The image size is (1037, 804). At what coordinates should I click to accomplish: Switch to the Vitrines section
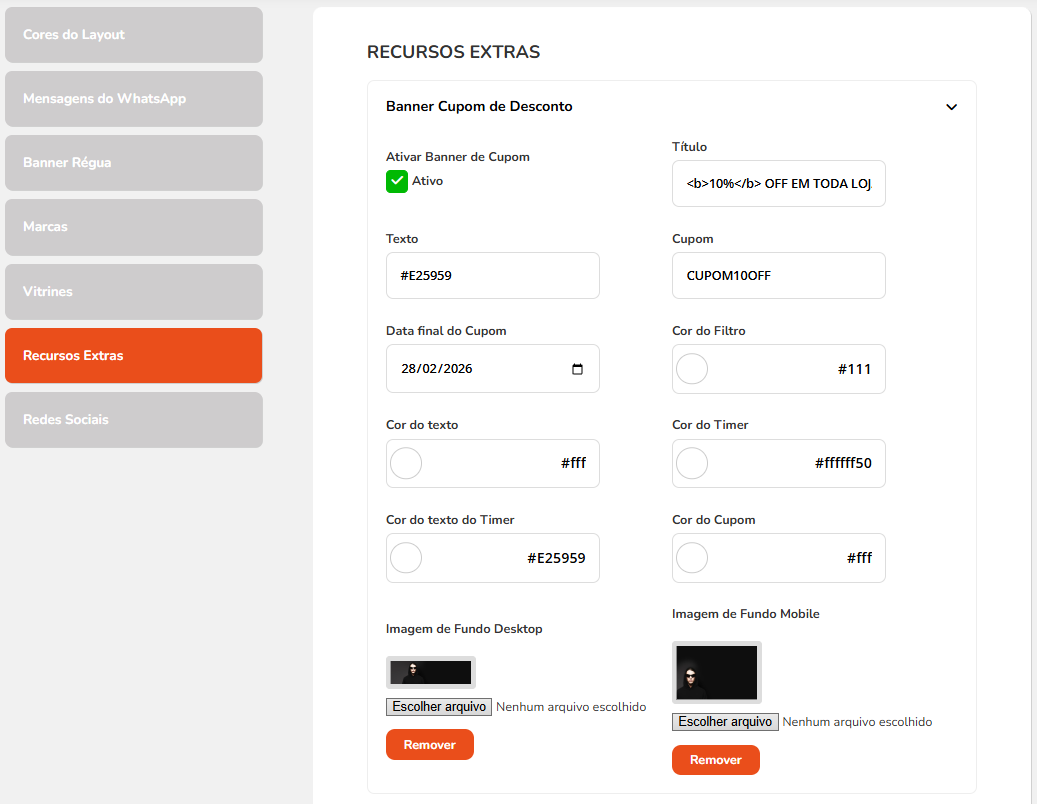[x=134, y=292]
